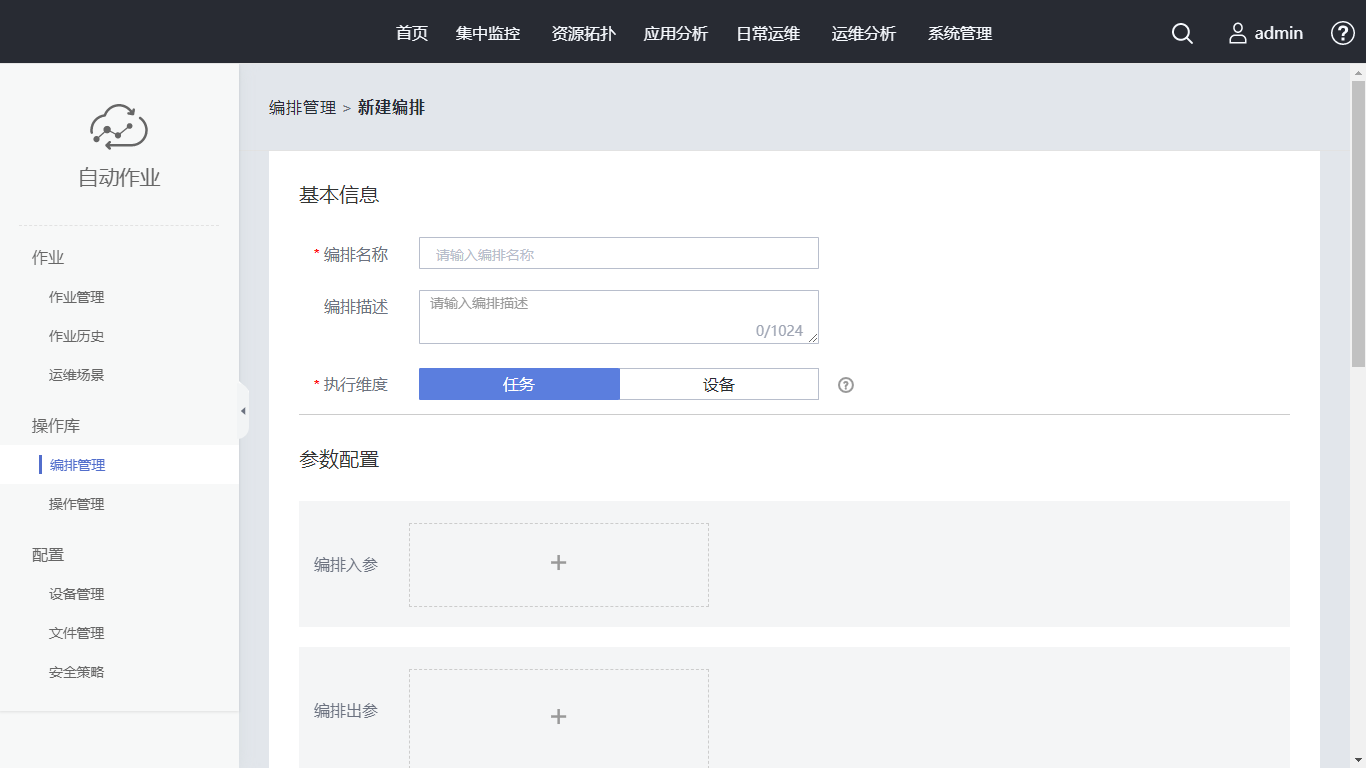Open the 日常运维 top menu
Screen dimensions: 1366x768
(x=768, y=34)
